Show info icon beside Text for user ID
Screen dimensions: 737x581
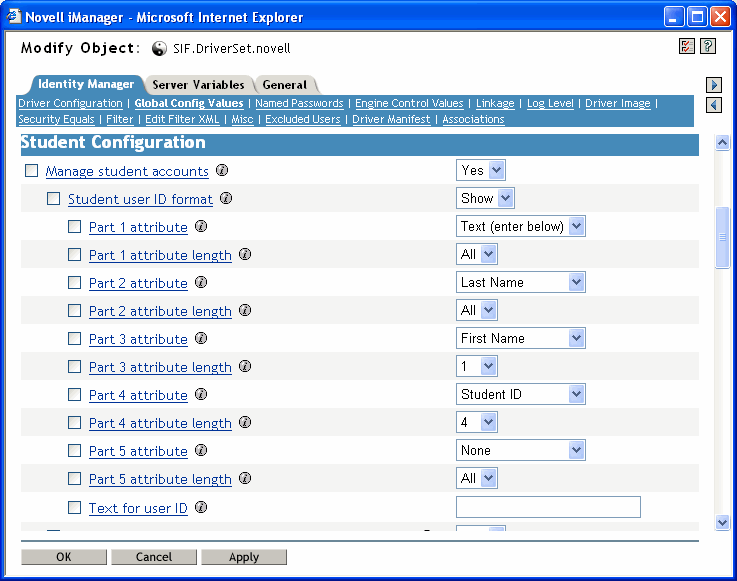pos(201,507)
